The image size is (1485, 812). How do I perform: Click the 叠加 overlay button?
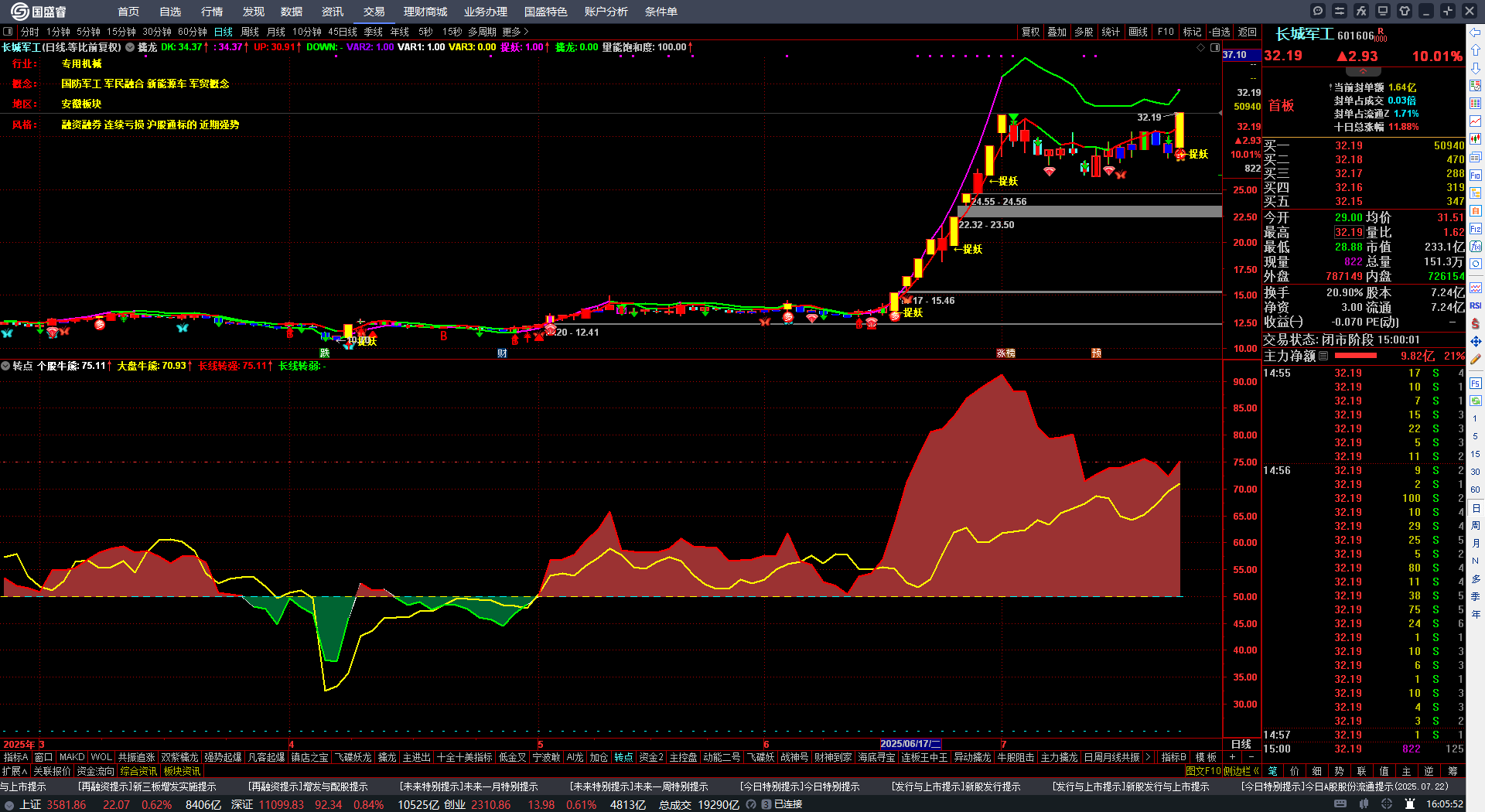[1057, 32]
